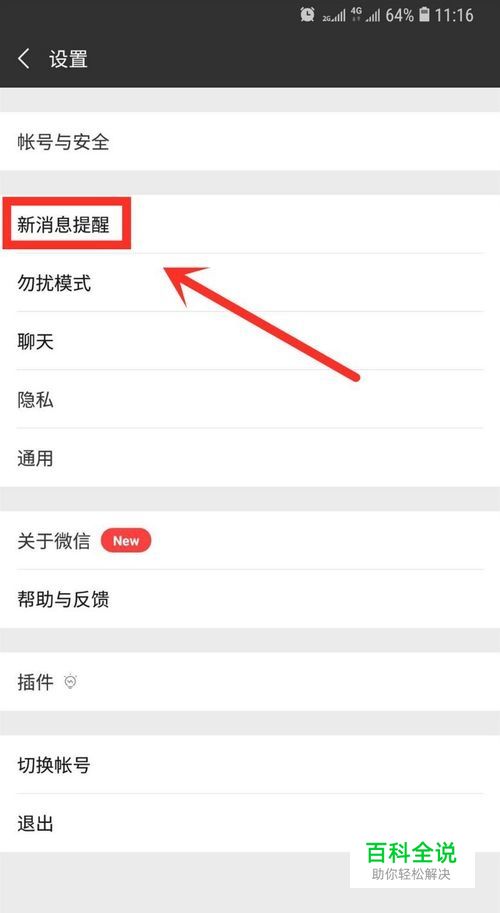
Task: Tap the lightbulb icon beside 插件
Action: 70,681
